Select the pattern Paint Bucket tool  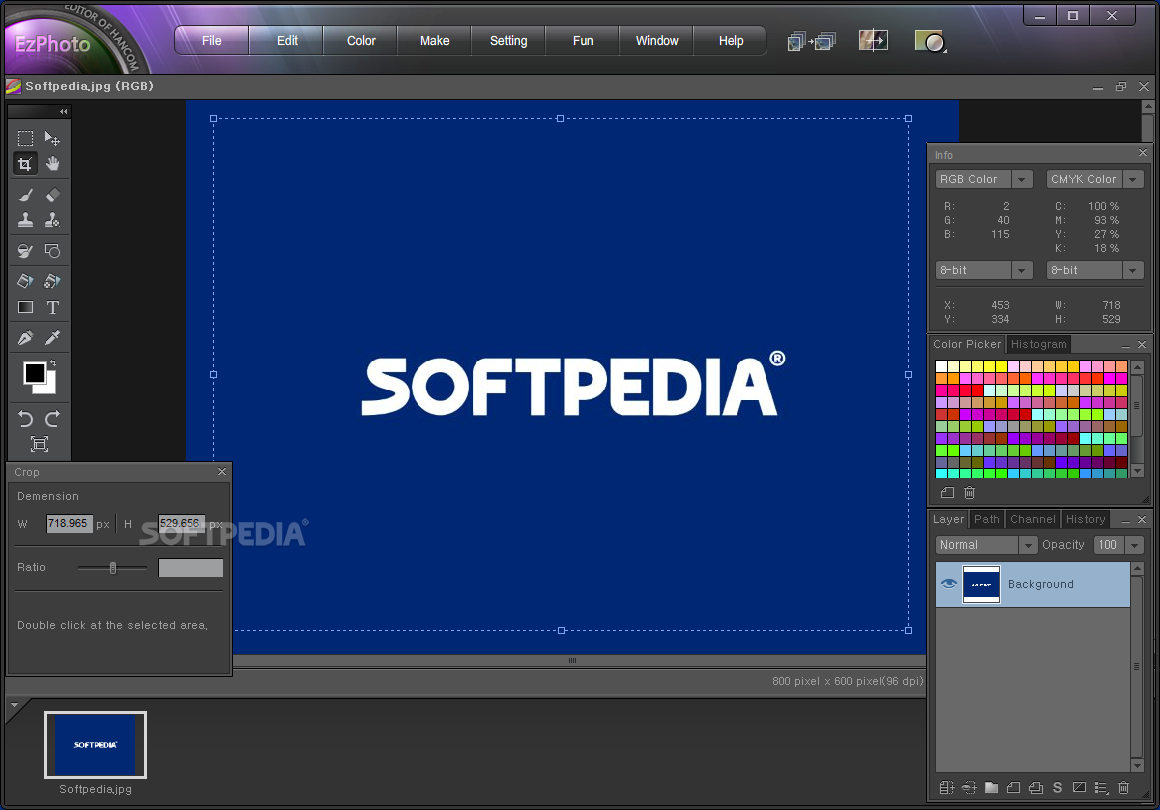(x=53, y=281)
